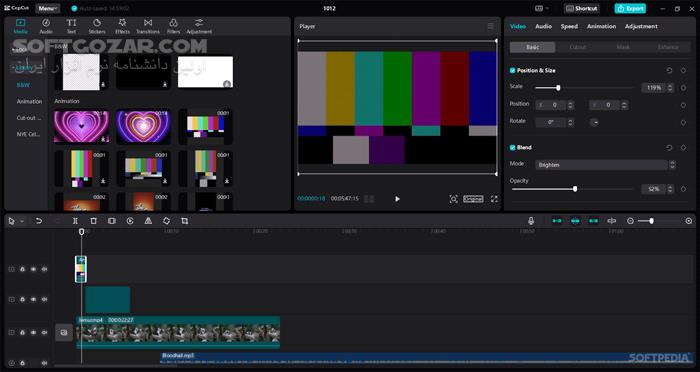Click the Position Y stepper arrows
This screenshot has height=372, width=700.
[625, 105]
